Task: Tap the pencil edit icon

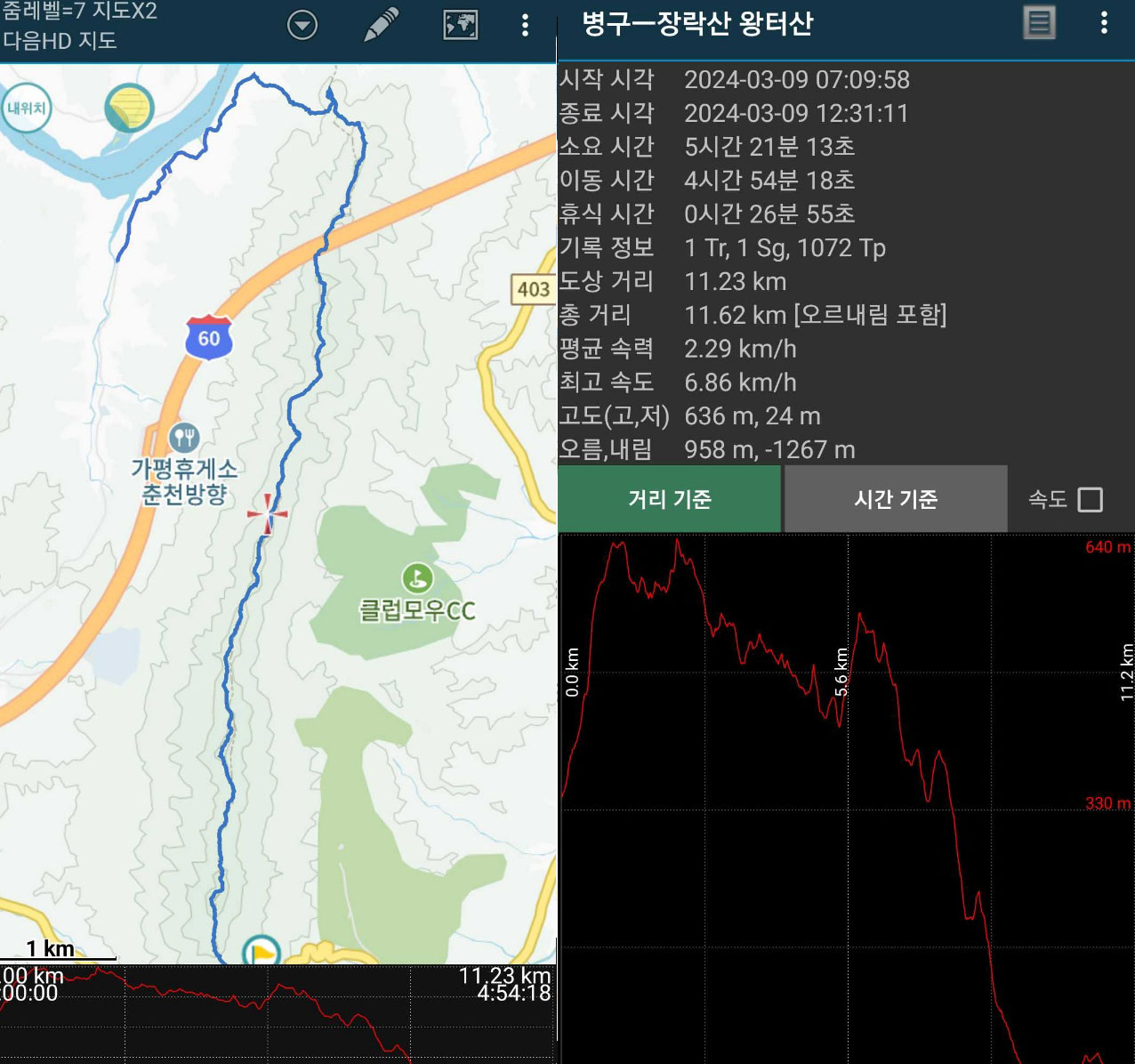Action: [x=381, y=25]
